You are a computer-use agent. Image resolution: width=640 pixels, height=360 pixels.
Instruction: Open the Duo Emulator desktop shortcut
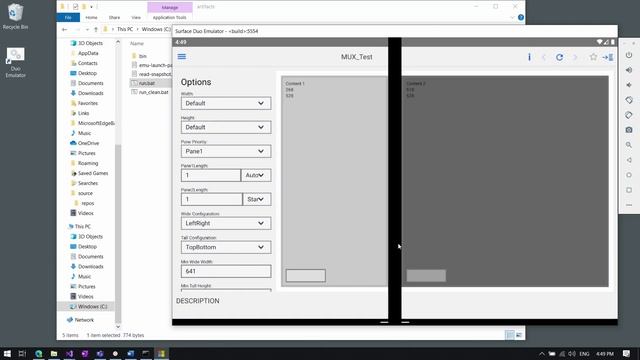[x=16, y=62]
